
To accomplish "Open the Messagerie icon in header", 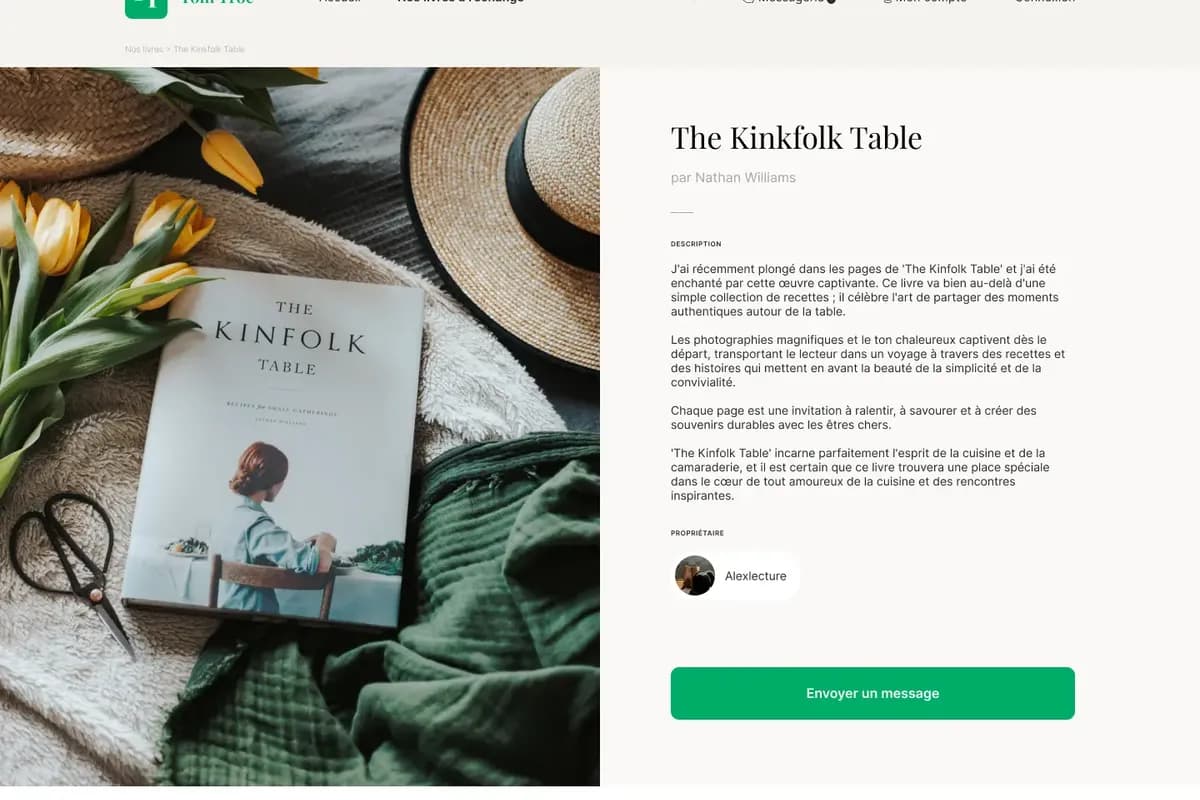I will 749,2.
